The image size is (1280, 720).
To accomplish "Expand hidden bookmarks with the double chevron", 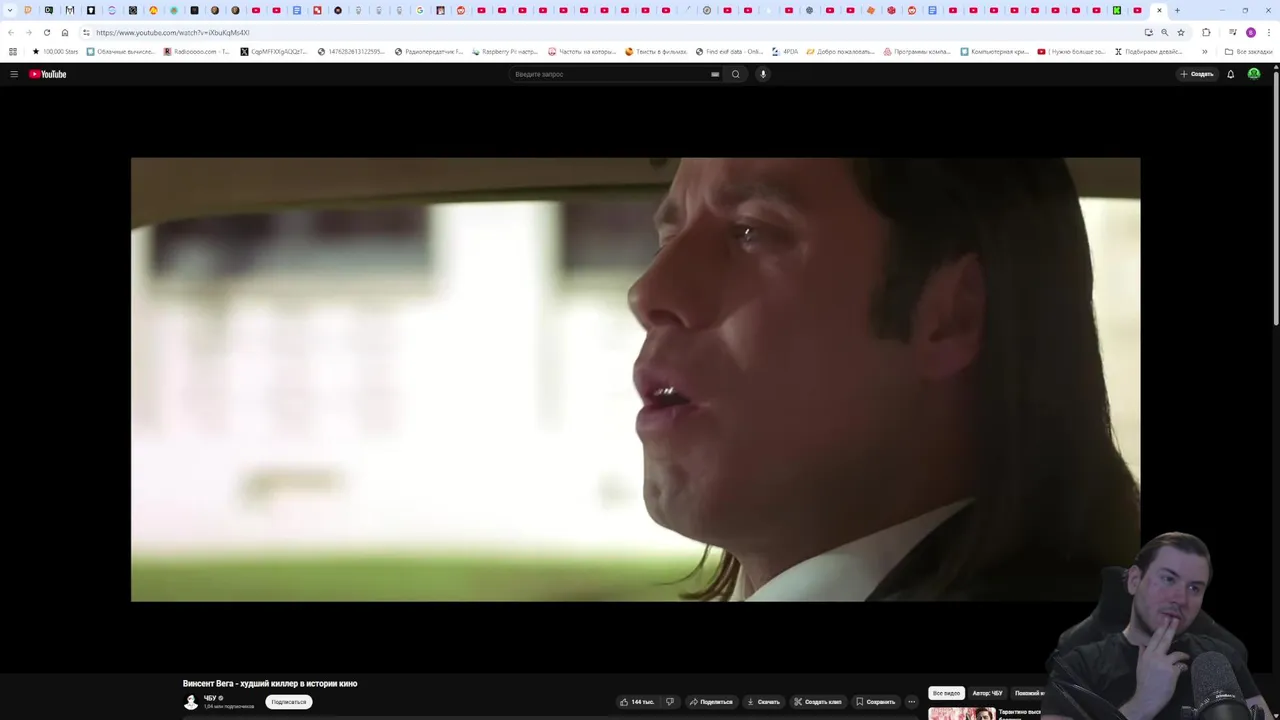I will coord(1204,51).
